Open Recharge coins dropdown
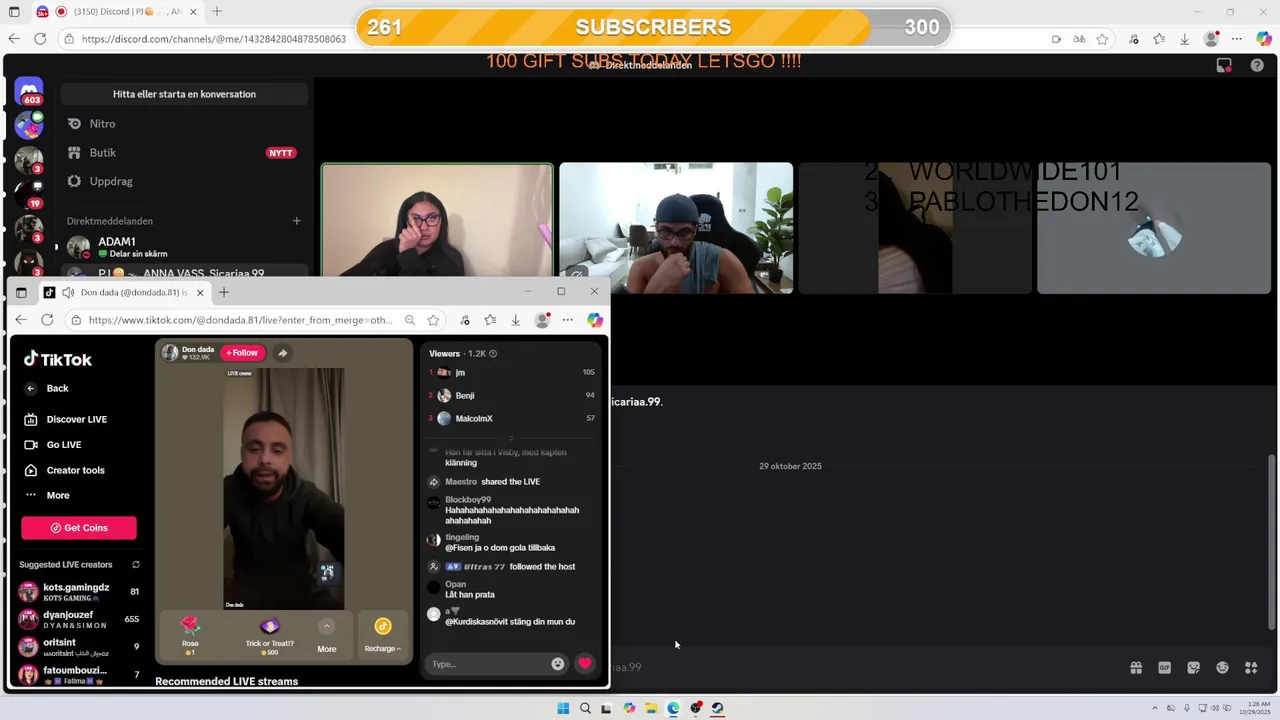 pos(383,636)
